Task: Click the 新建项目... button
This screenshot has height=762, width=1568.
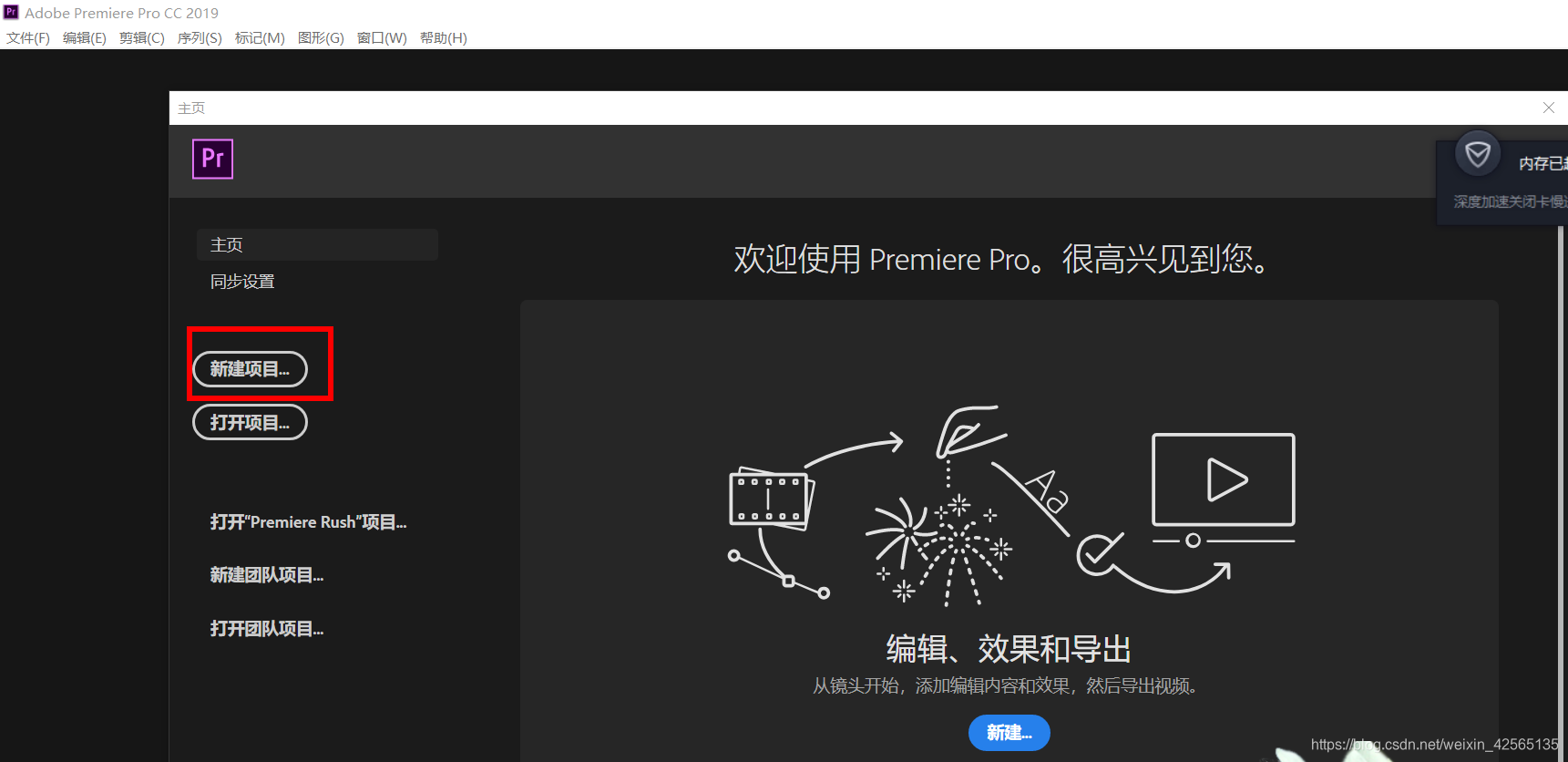Action: (x=250, y=369)
